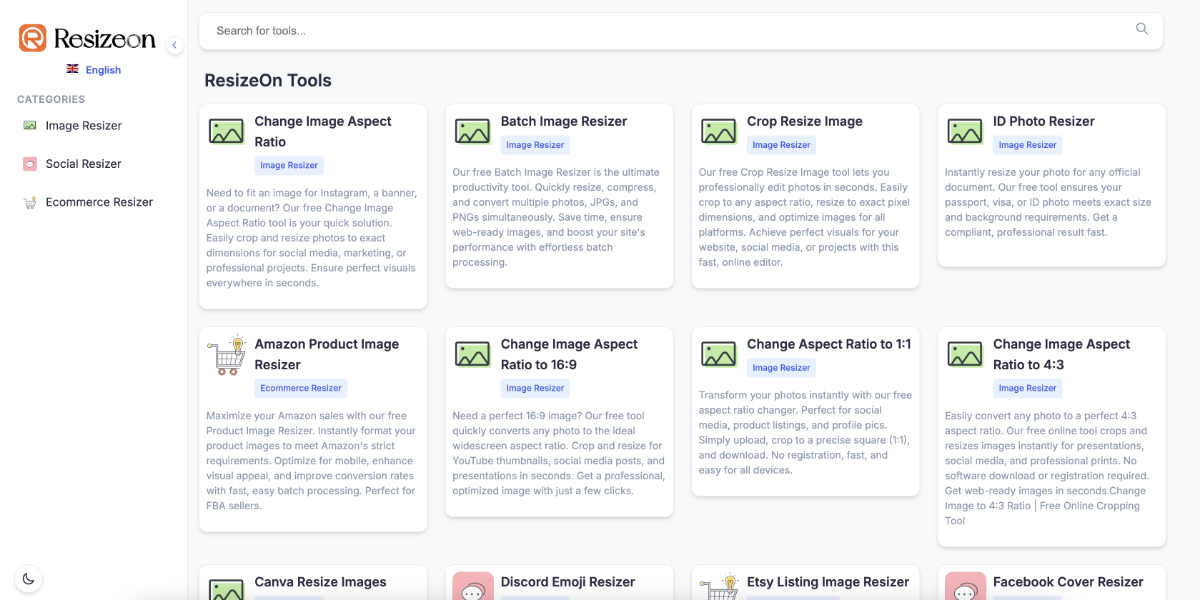Click the Ecommerce Resizer sidebar cart icon
Screen dimensions: 1200x600
tap(30, 202)
